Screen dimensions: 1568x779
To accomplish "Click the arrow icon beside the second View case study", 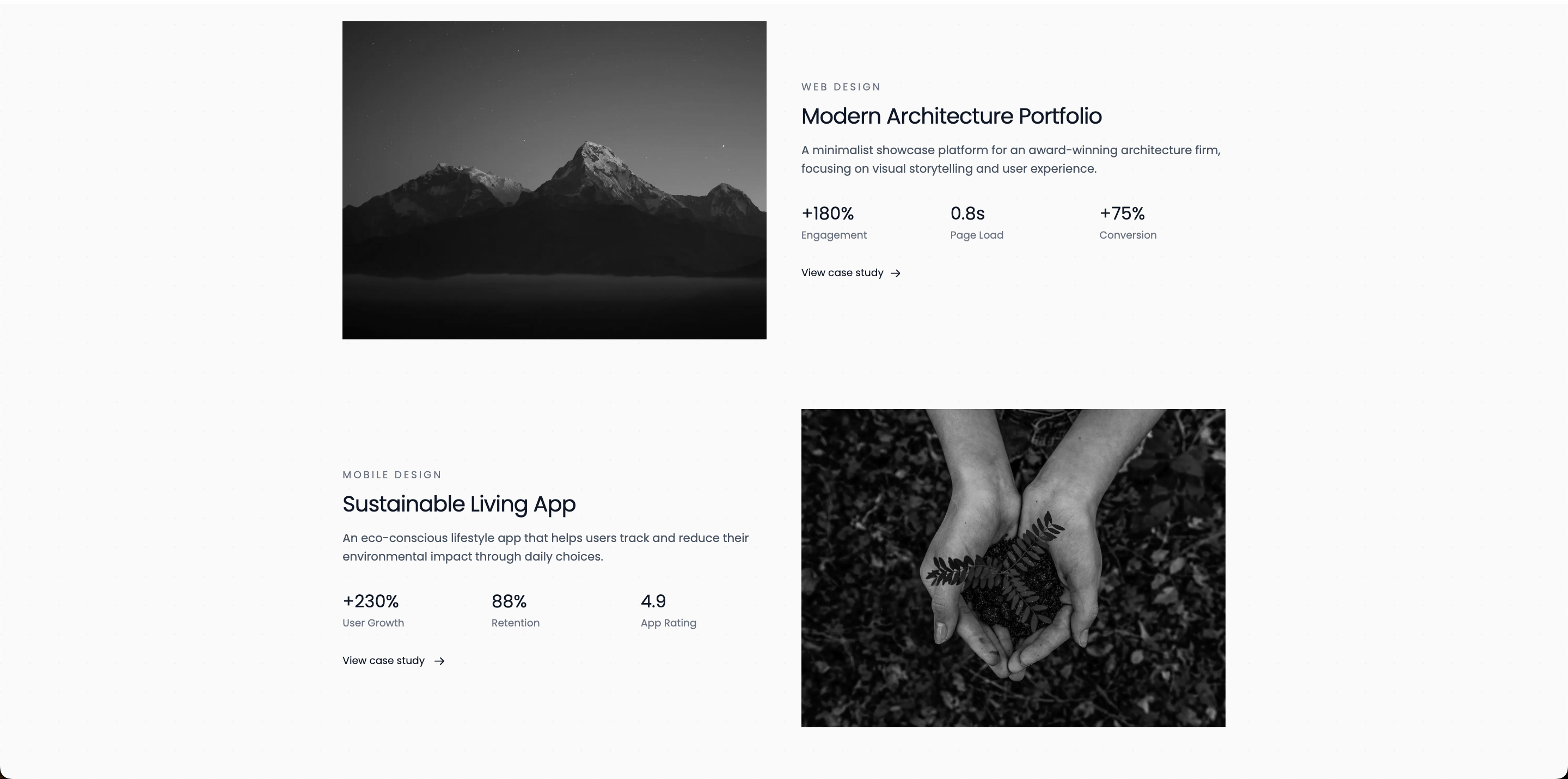I will [x=439, y=661].
